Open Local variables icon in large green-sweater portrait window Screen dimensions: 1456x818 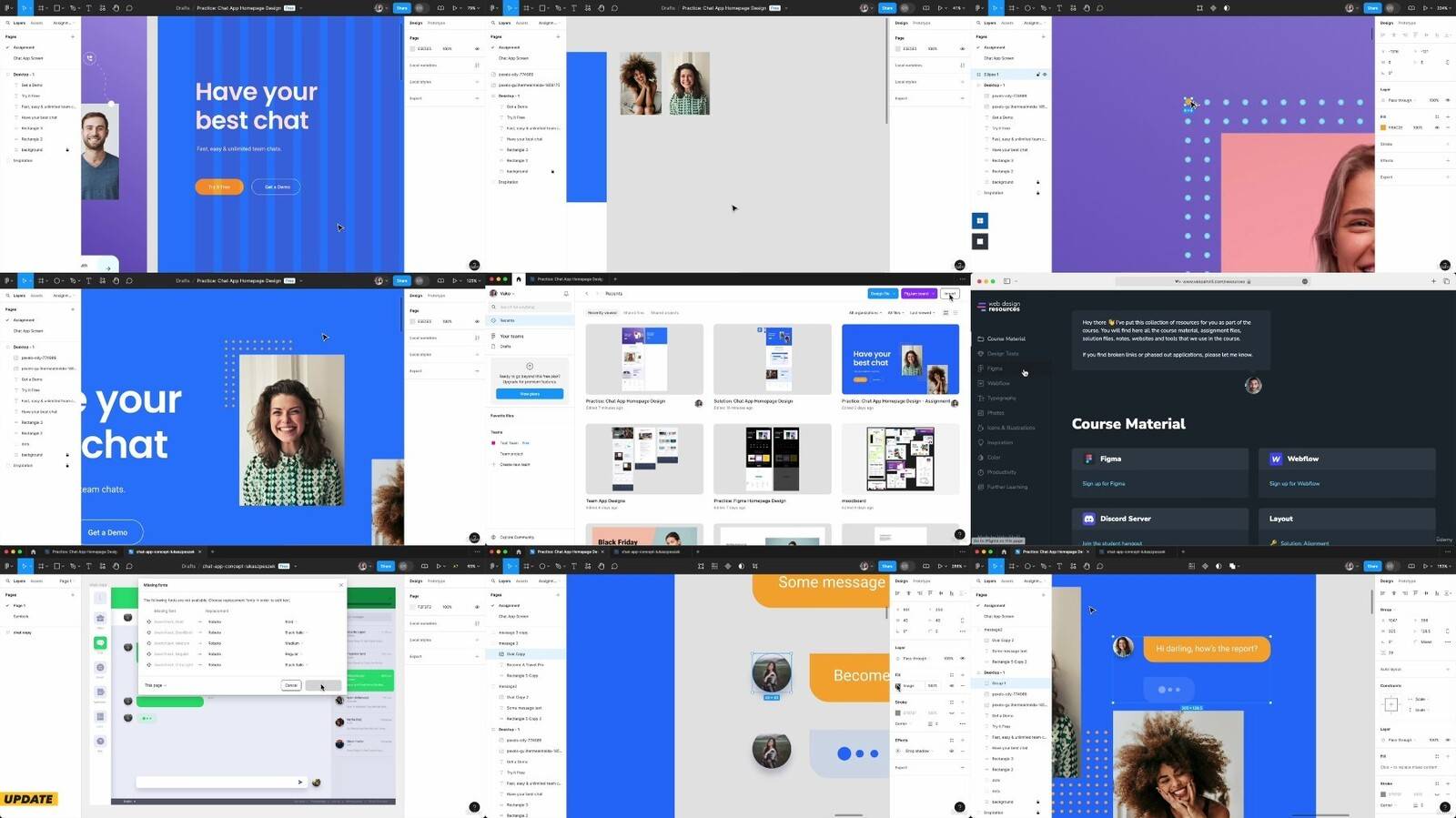click(x=477, y=338)
